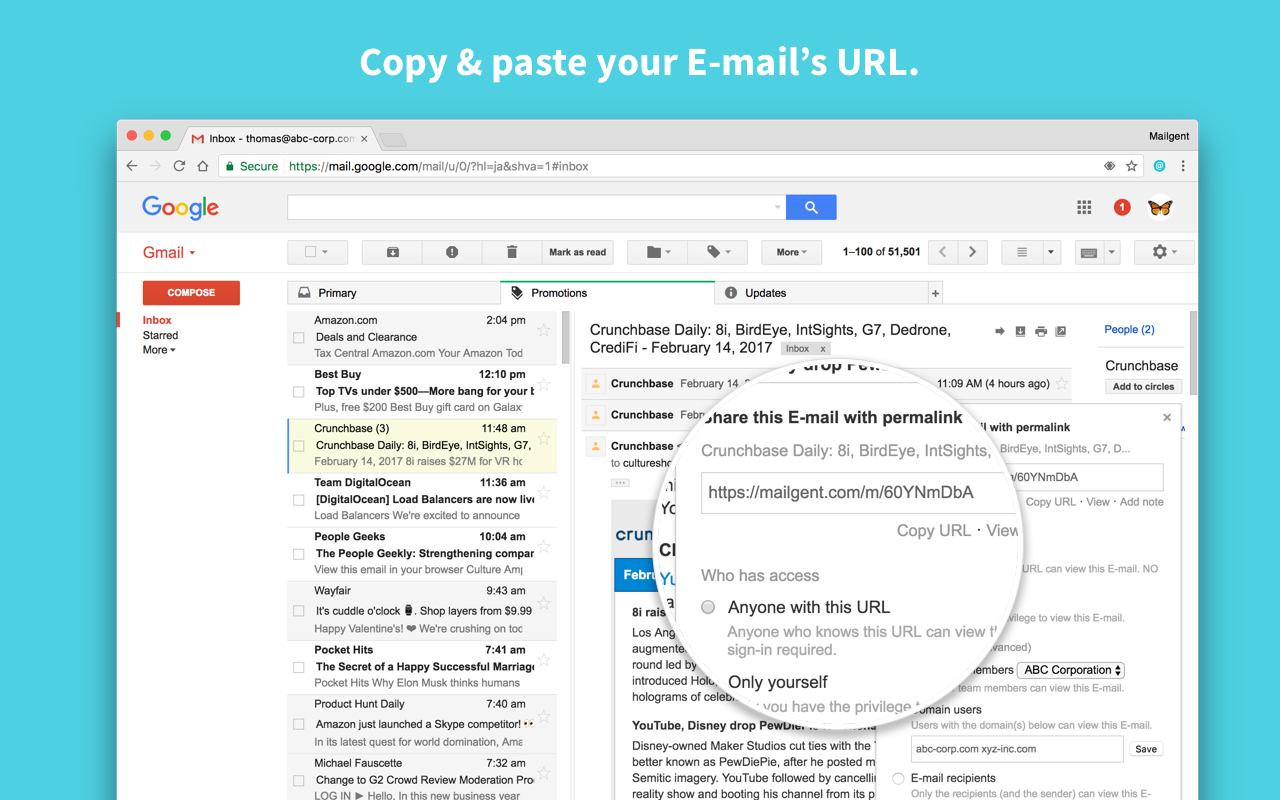1280x800 pixels.
Task: Add a new inbox tab with plus
Action: (935, 293)
